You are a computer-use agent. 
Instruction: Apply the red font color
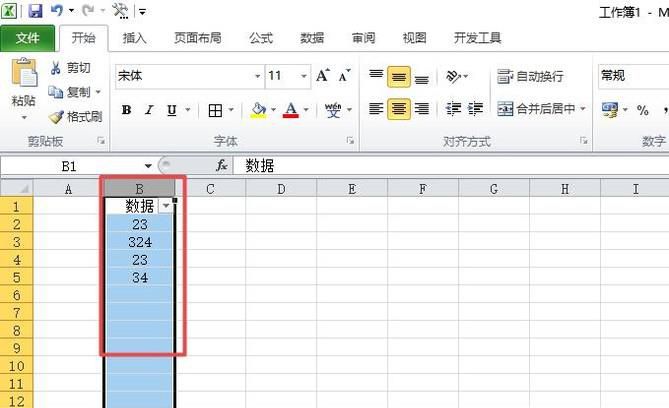(x=291, y=110)
